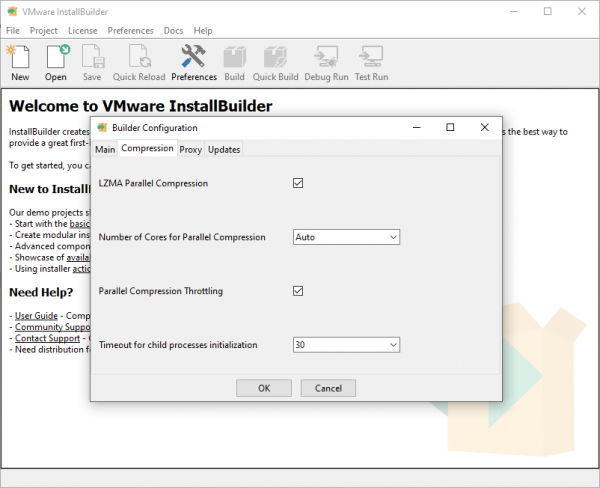The height and width of the screenshot is (488, 600).
Task: Confirm settings with the OK button
Action: 264,388
